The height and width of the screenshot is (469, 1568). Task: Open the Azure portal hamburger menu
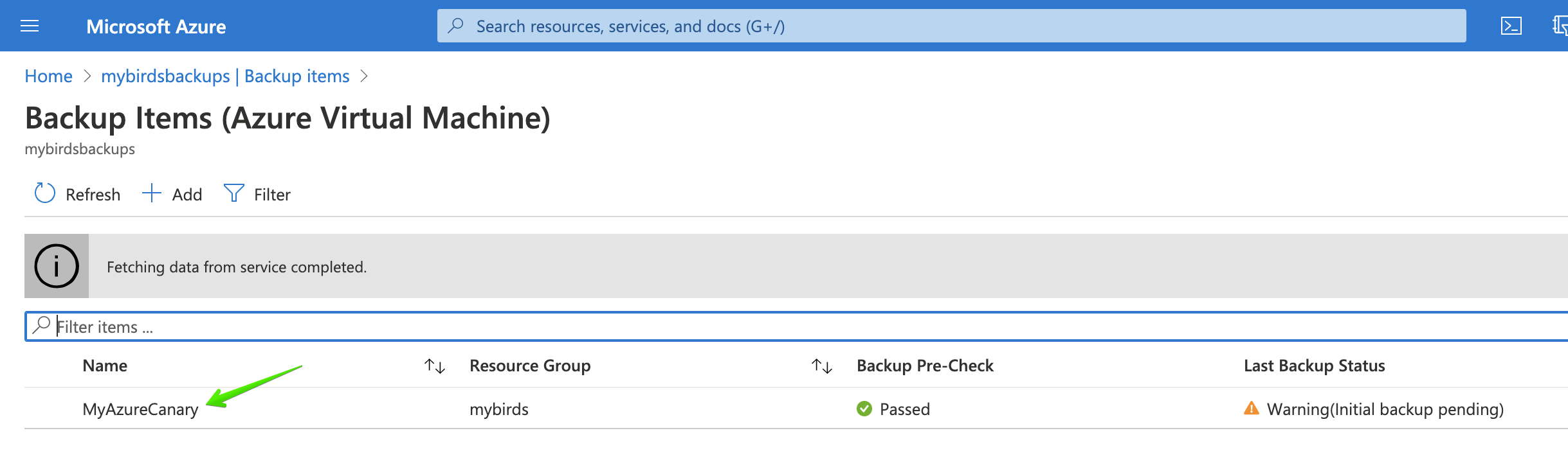point(30,26)
